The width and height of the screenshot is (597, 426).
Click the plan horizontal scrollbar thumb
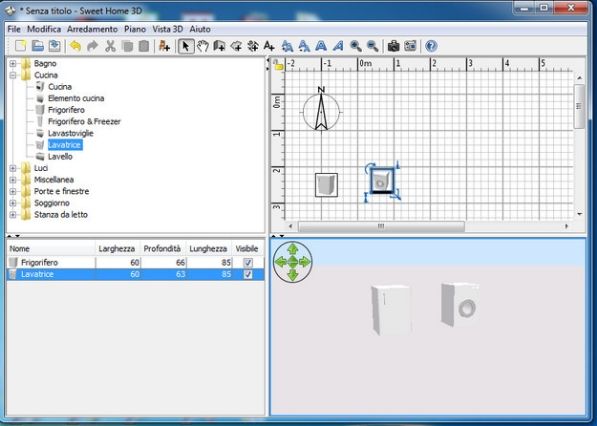tap(381, 226)
